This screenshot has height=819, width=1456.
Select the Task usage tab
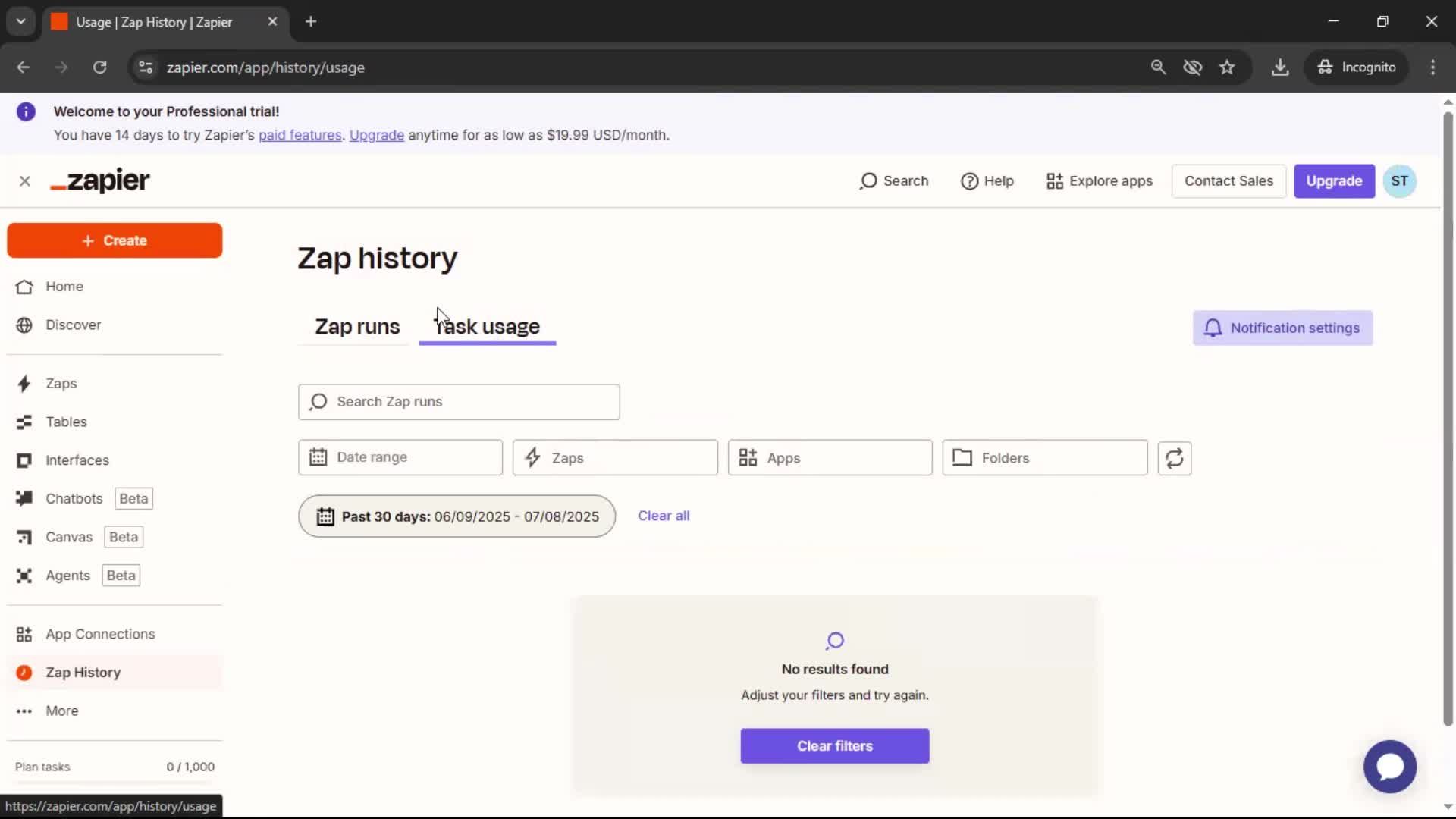point(487,327)
